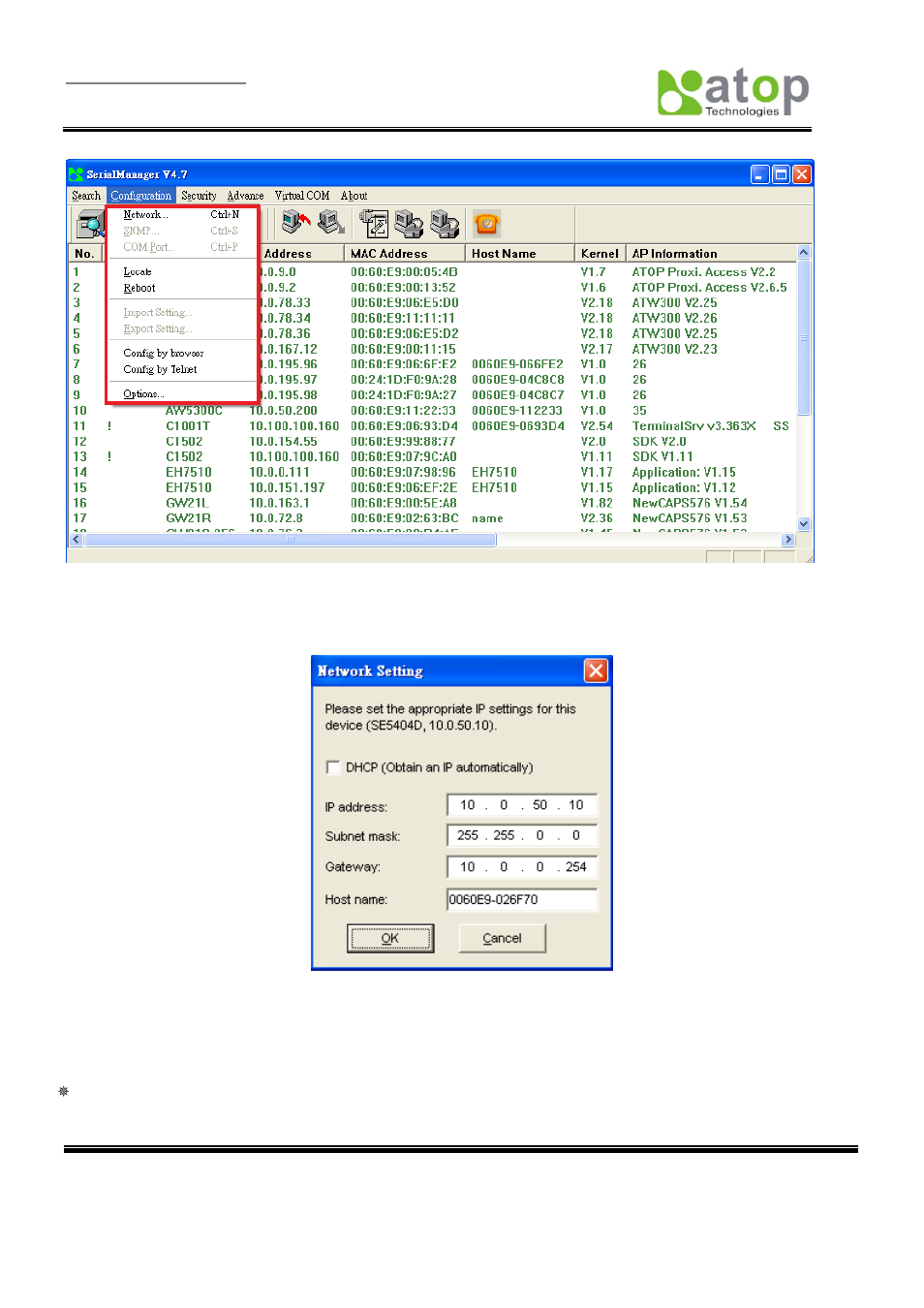Click the computer with red arrow toolbar icon
Screen dimensions: 924x1308
coord(296,224)
